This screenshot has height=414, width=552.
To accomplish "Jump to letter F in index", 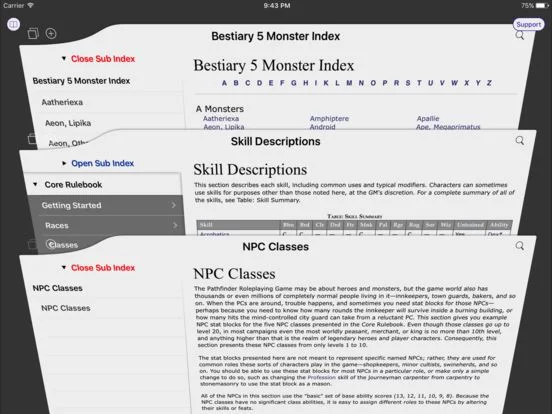I will pos(282,83).
